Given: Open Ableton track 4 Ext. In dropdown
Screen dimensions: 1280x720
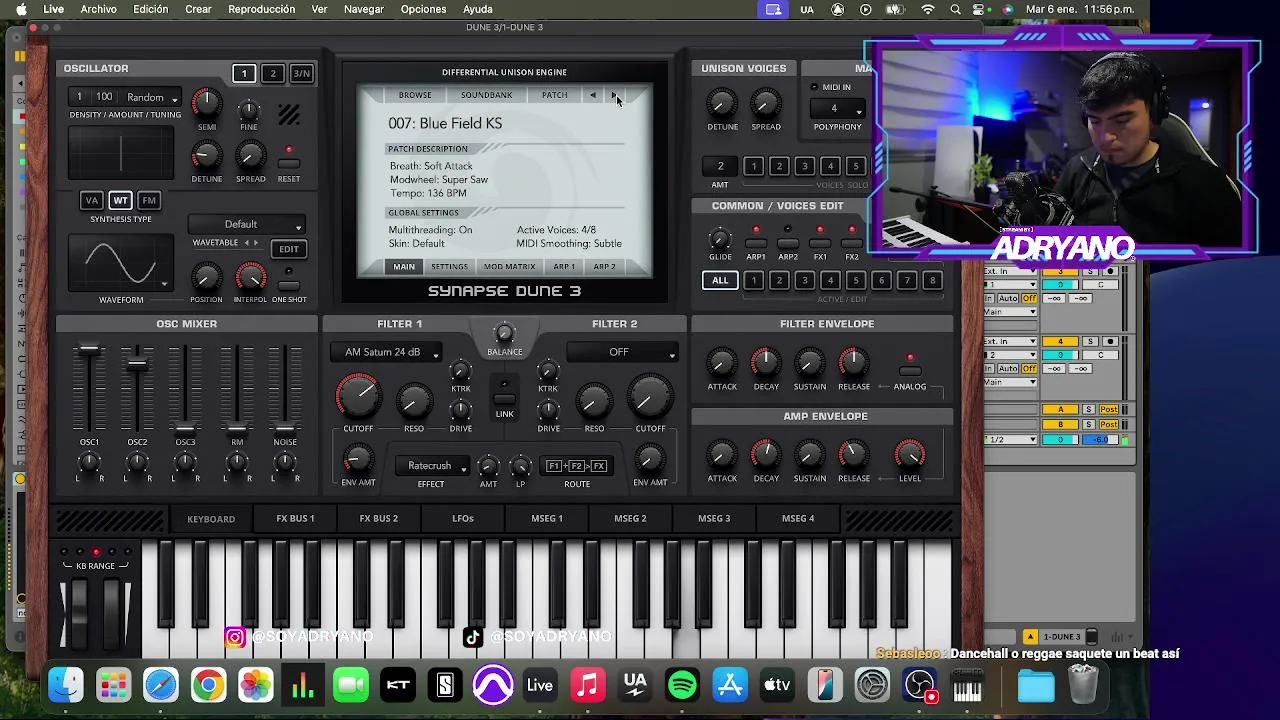Looking at the screenshot, I should [x=1010, y=342].
